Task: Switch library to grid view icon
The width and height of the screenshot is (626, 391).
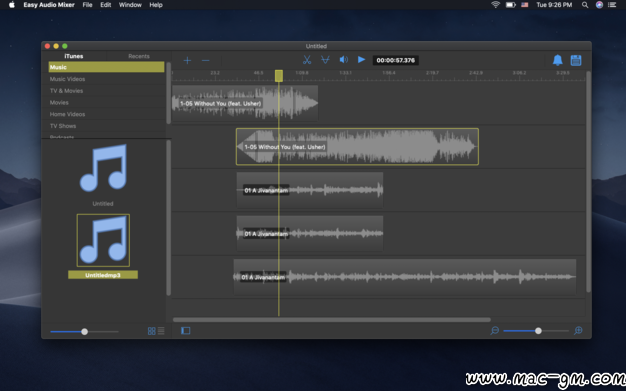Action: (x=151, y=331)
